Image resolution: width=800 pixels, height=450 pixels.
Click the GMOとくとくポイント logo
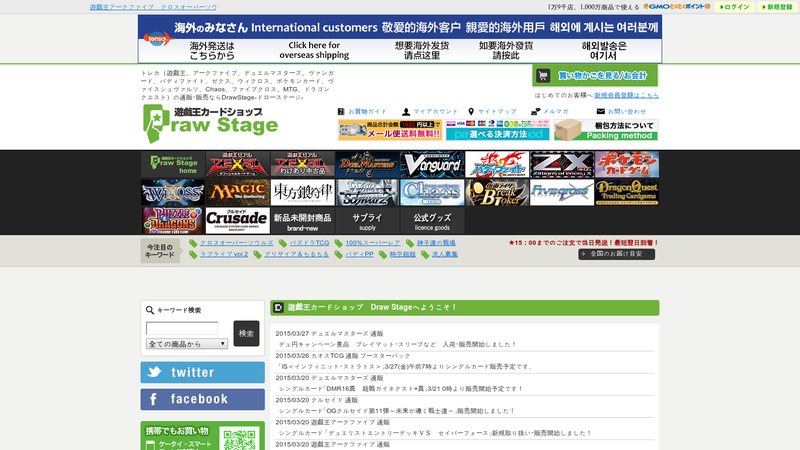coord(677,7)
